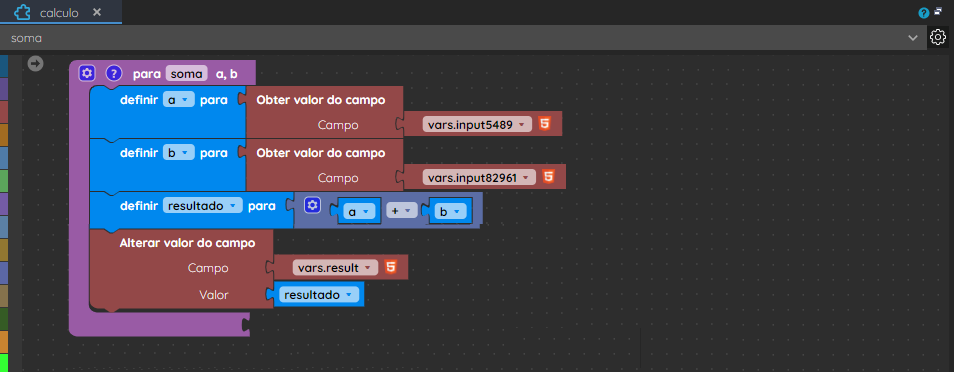The height and width of the screenshot is (372, 954).
Task: Click 'definir' text in resultado row
Action: [139, 206]
